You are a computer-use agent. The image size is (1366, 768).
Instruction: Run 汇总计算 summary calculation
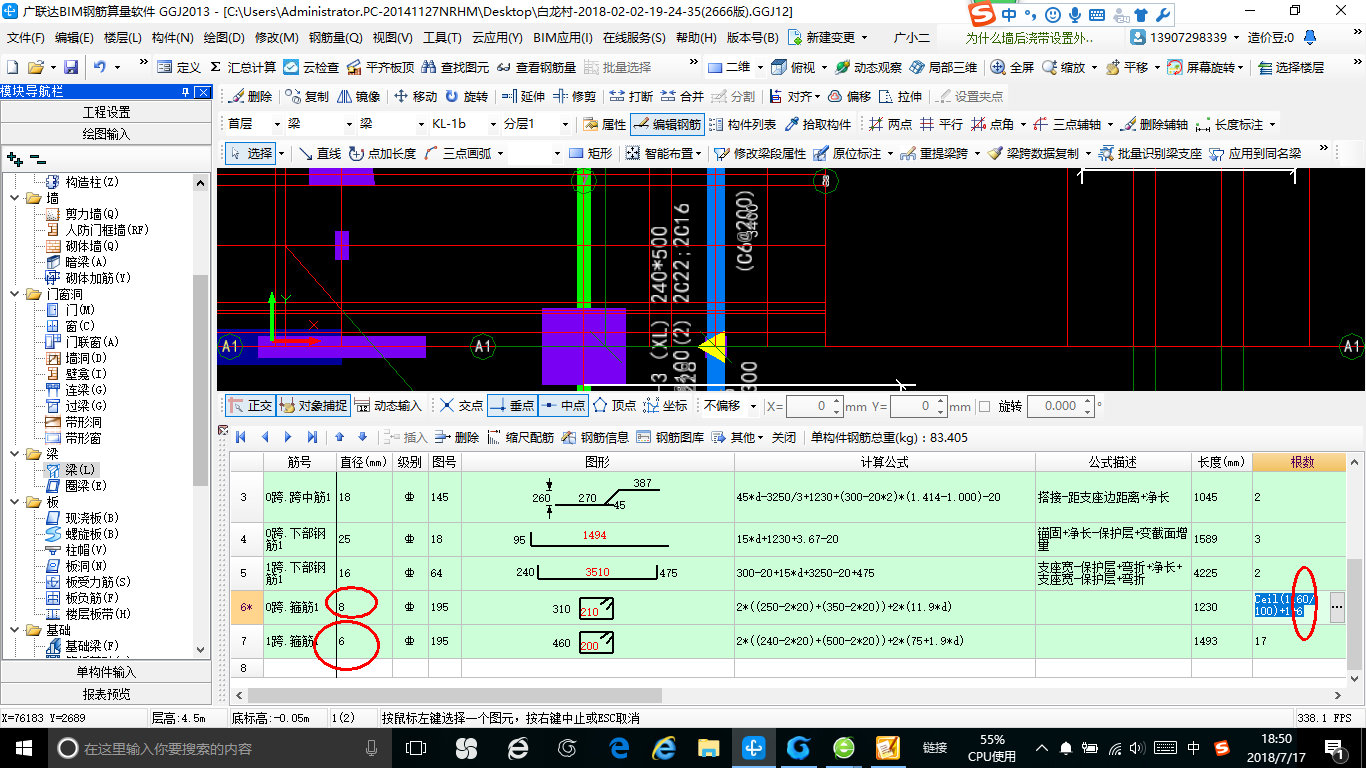243,67
